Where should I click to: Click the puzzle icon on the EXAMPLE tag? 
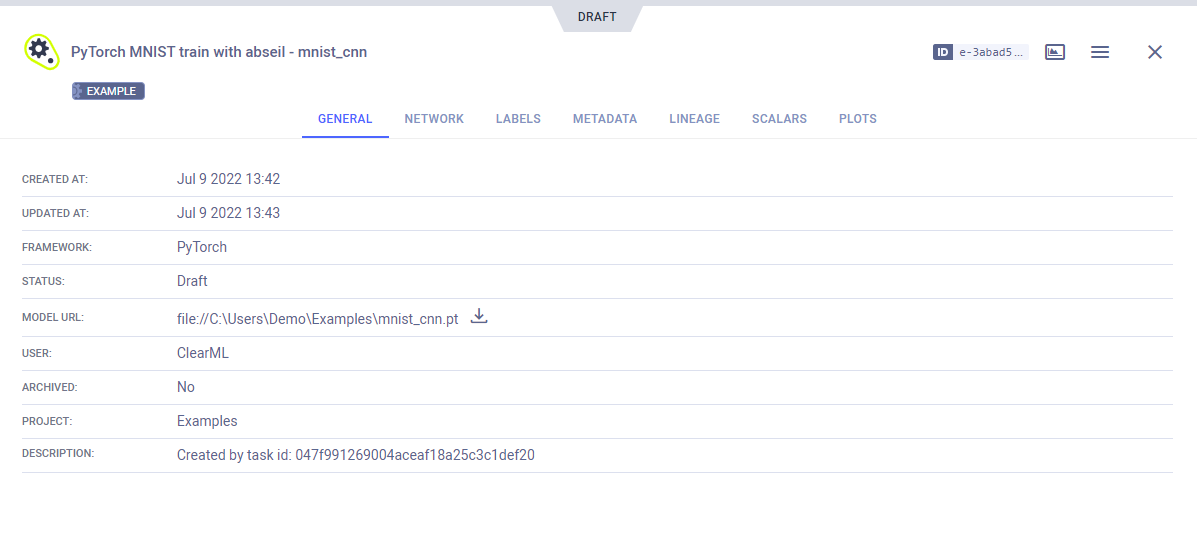pyautogui.click(x=79, y=91)
